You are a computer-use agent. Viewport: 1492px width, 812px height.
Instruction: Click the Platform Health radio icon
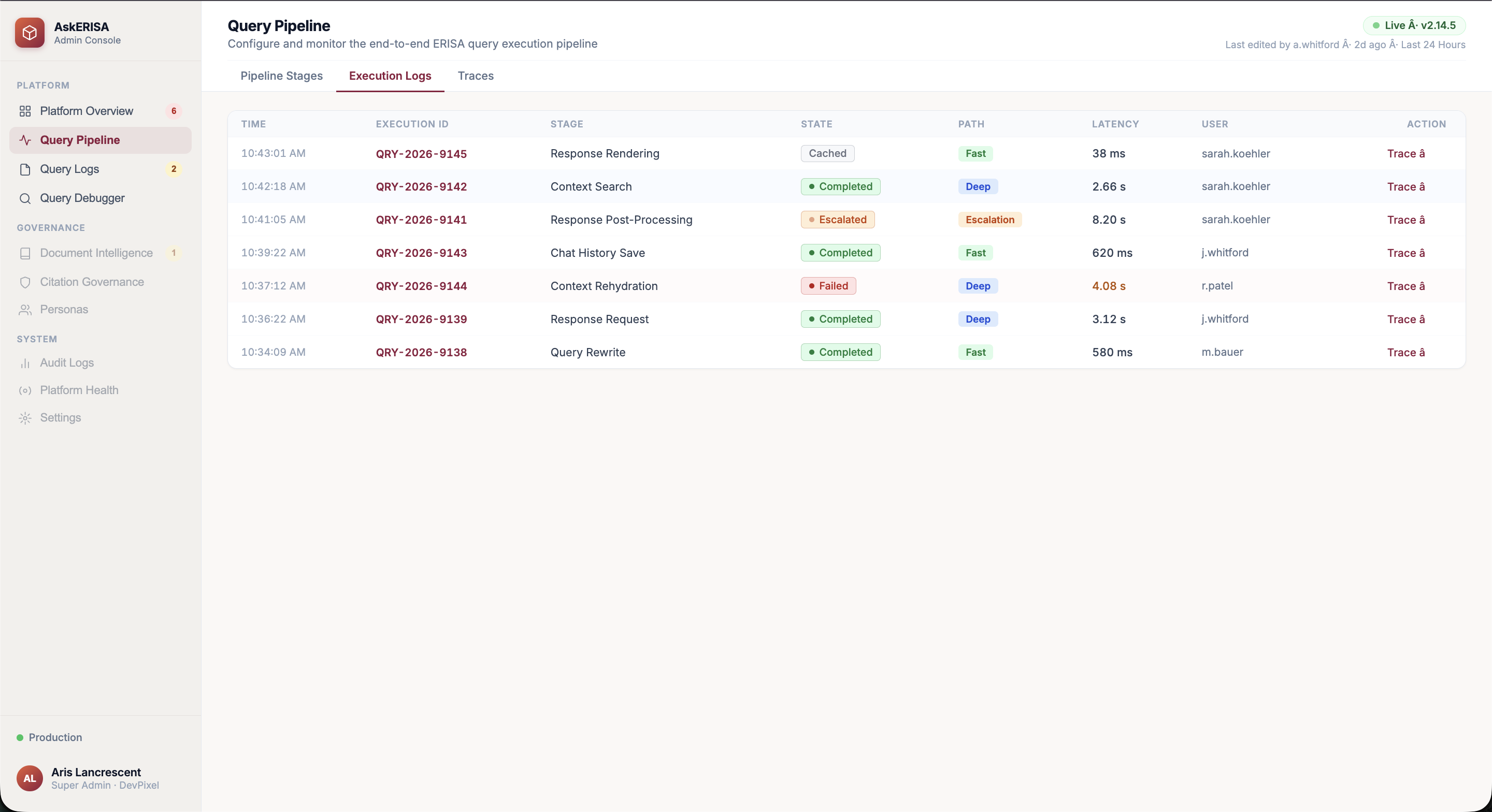pos(25,390)
